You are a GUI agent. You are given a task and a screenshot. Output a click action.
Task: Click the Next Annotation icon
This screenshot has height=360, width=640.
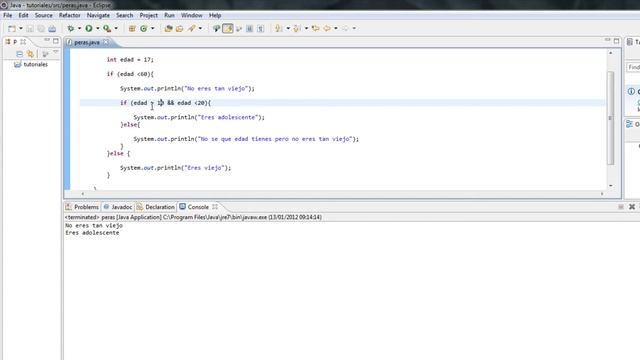pos(279,29)
